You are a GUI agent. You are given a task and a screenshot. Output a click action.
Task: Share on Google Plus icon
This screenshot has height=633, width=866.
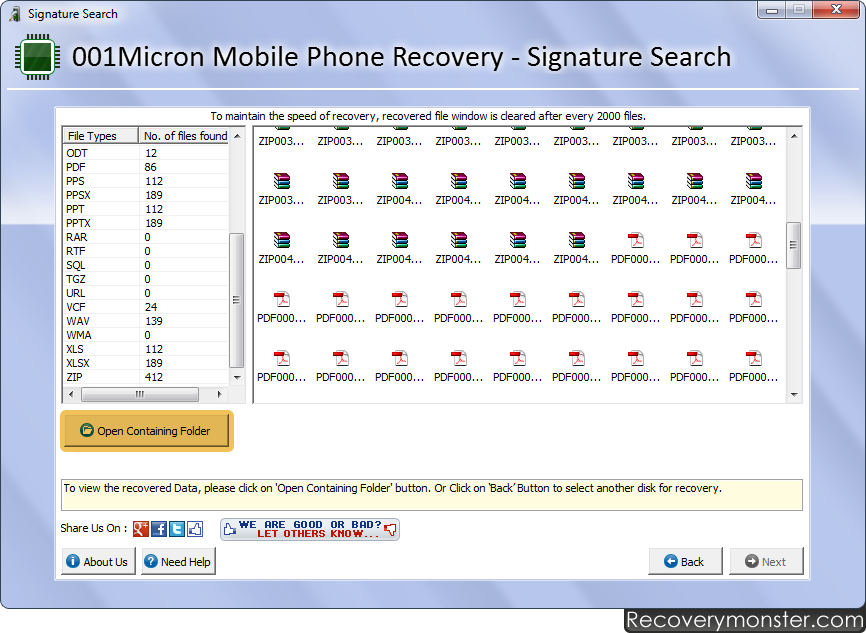point(140,529)
